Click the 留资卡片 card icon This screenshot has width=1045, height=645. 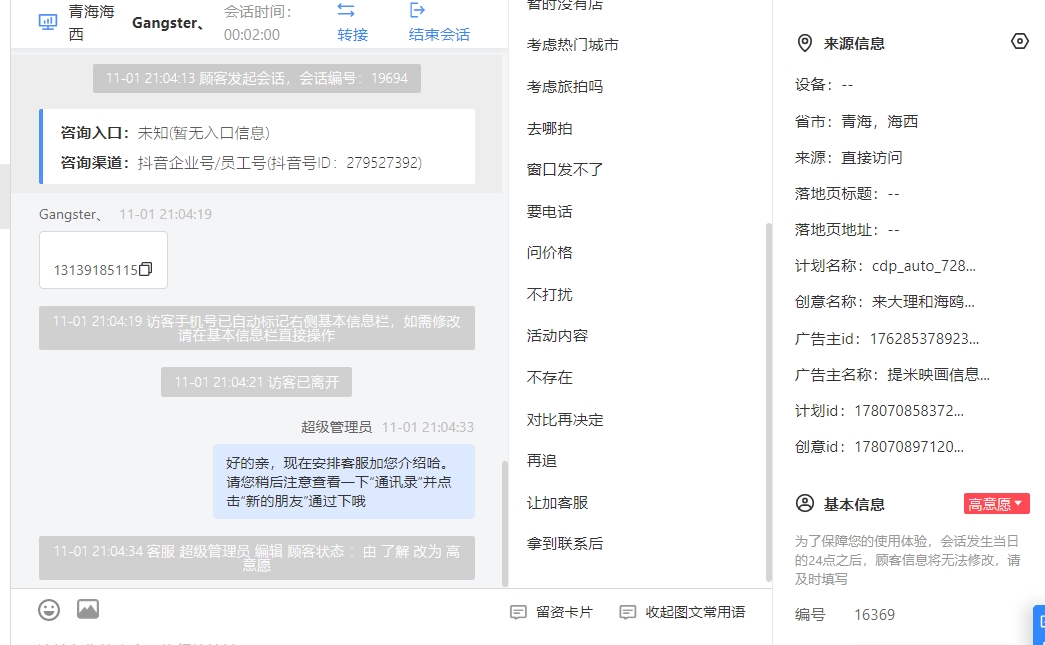click(518, 612)
